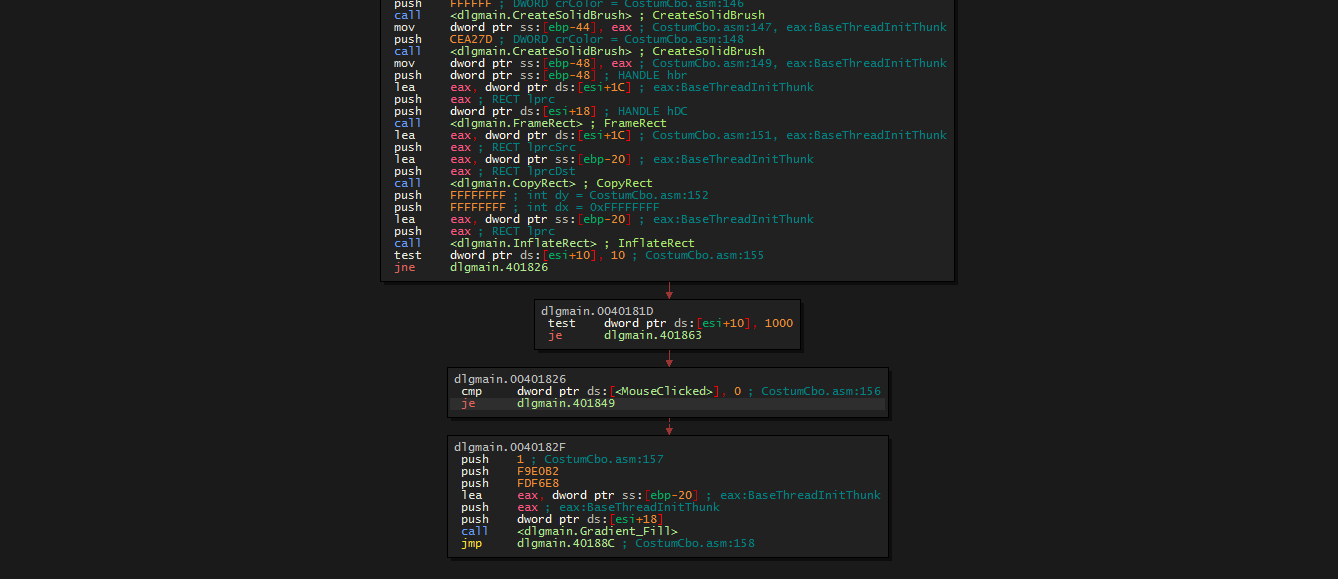This screenshot has height=579, width=1338.
Task: Click push FFFFFFFF int dx line
Action: [527, 207]
